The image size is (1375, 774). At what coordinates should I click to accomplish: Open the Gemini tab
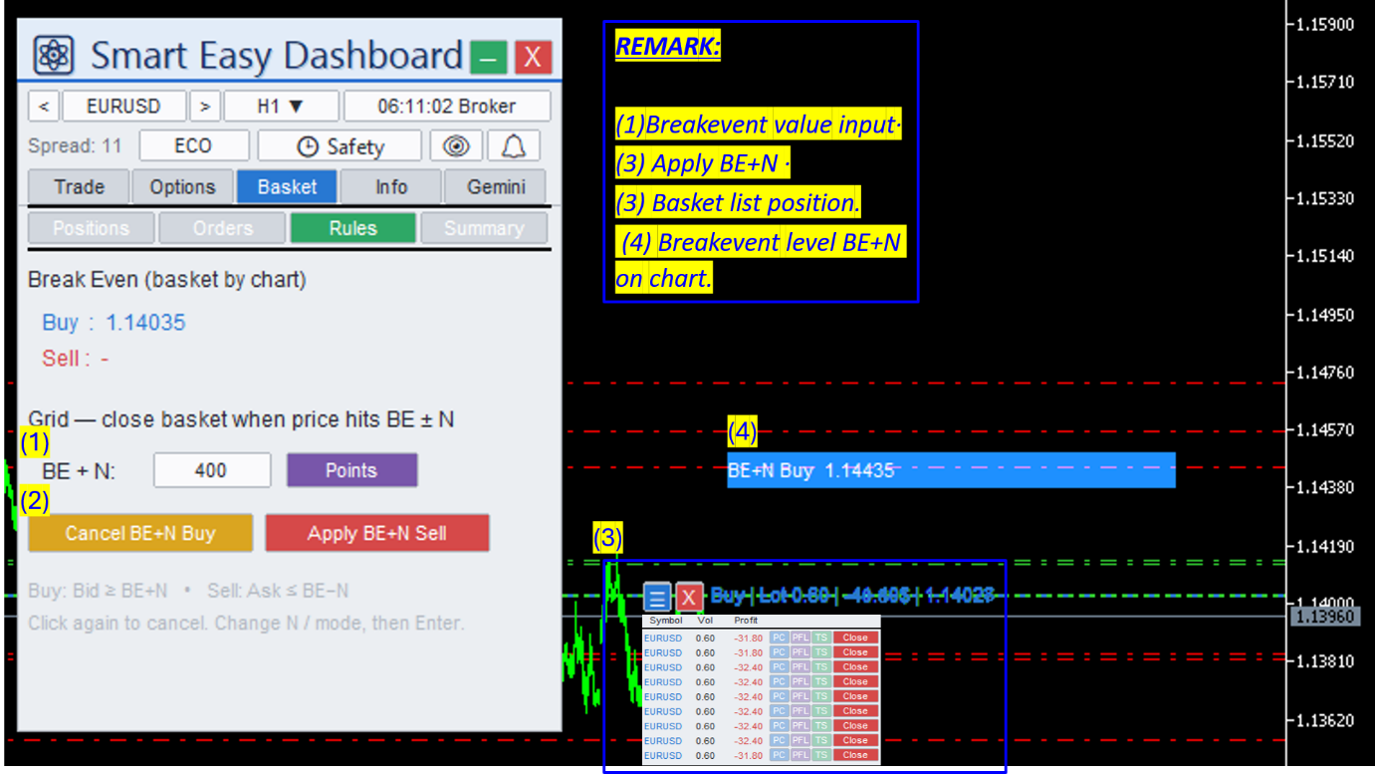click(x=496, y=187)
